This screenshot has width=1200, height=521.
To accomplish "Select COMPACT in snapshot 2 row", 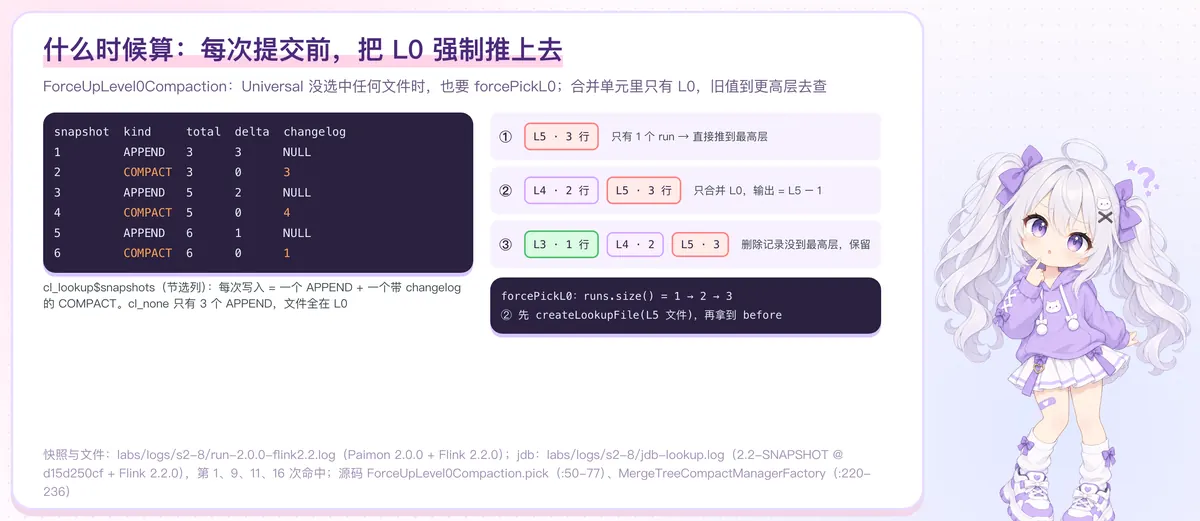I will click(148, 172).
